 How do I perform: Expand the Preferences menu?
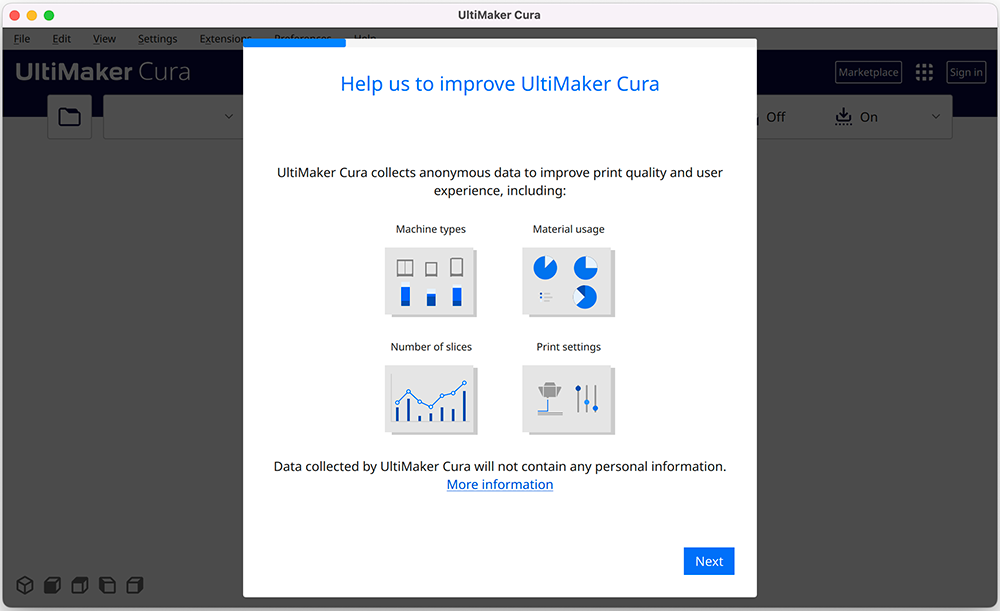pos(302,38)
